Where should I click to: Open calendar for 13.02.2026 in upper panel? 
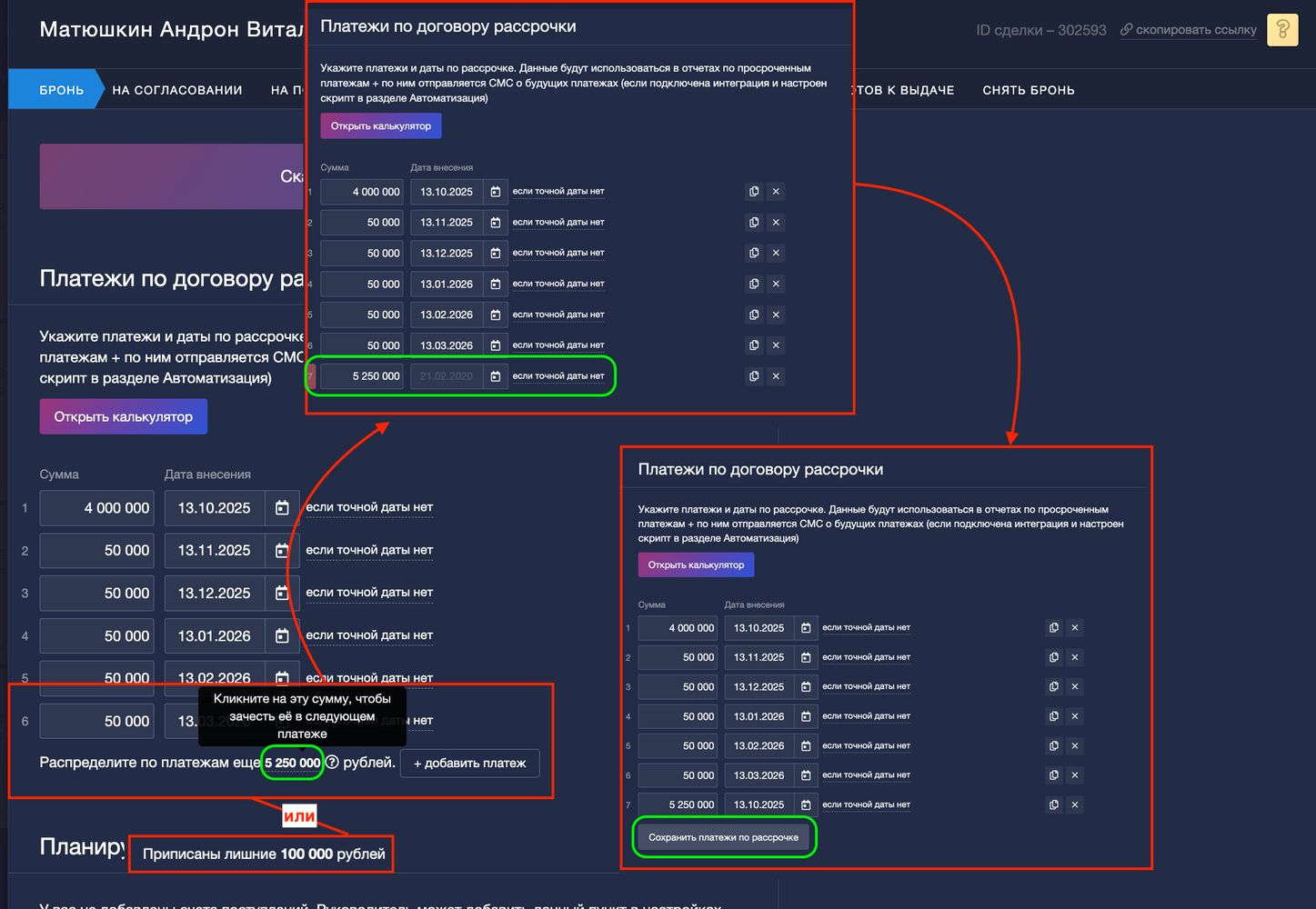[x=495, y=315]
